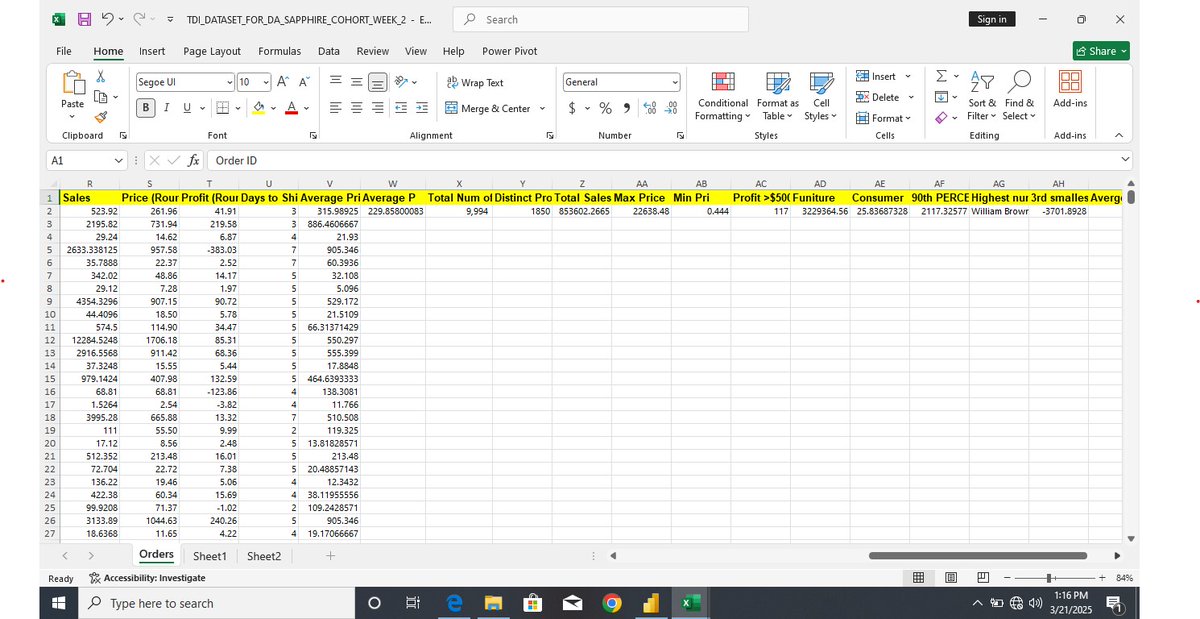Screen dimensions: 1200x619
Task: Click the Clear eraser icon in Editing
Action: [943, 118]
